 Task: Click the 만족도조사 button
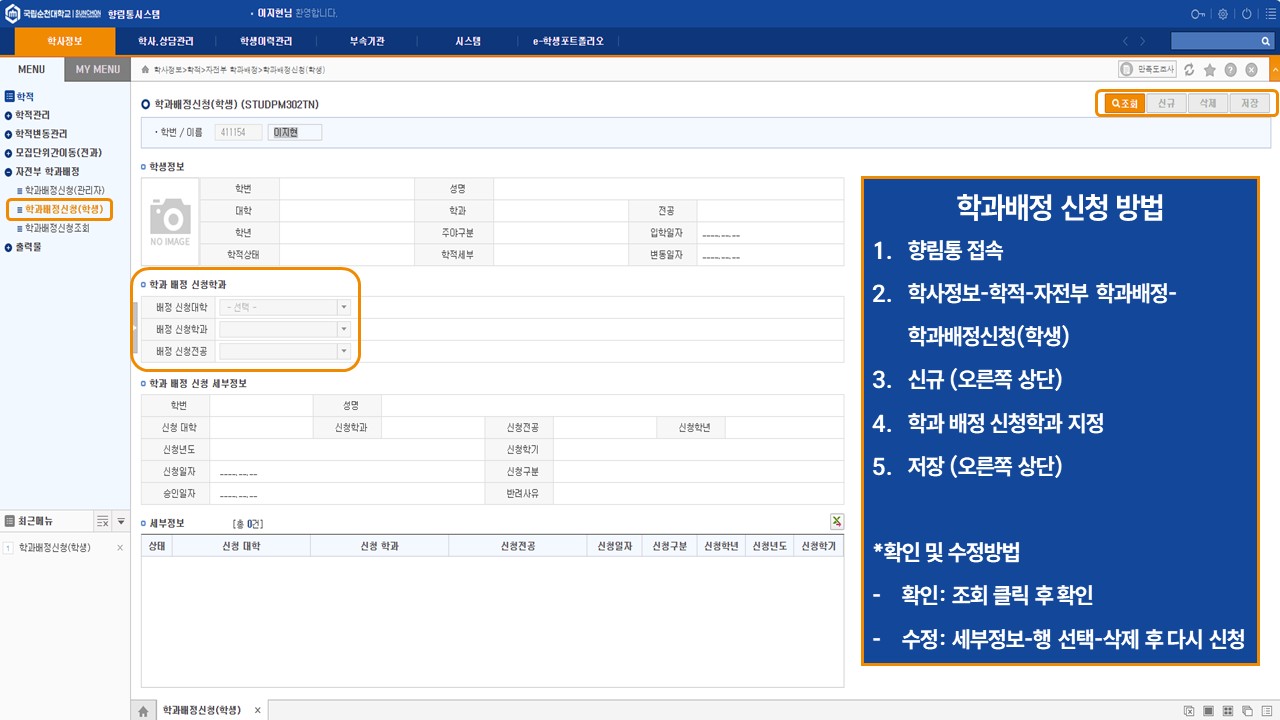tap(1146, 70)
